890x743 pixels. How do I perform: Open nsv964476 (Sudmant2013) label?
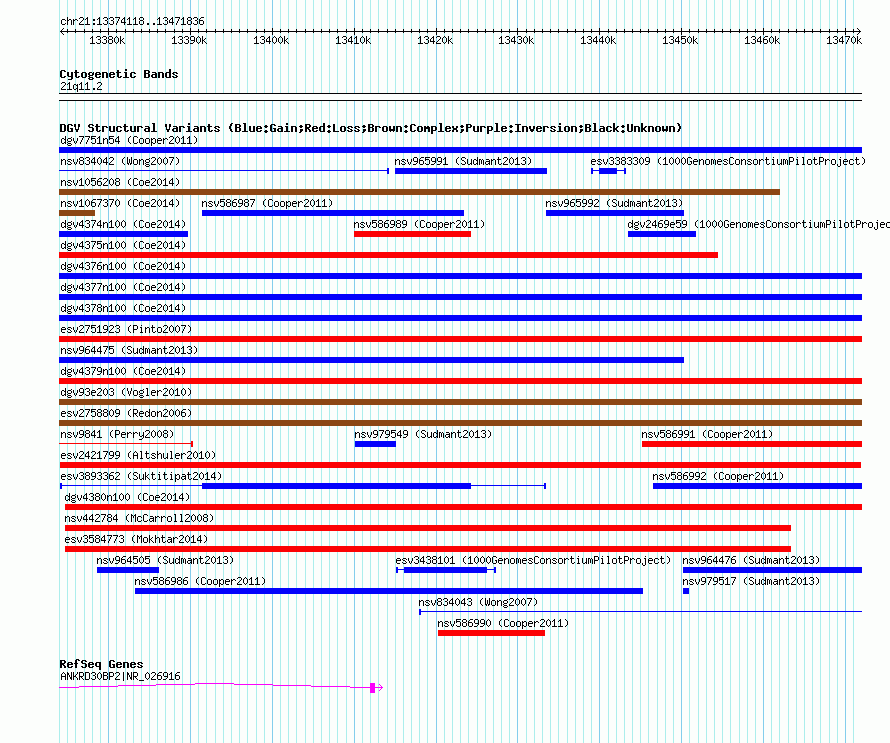coord(752,560)
